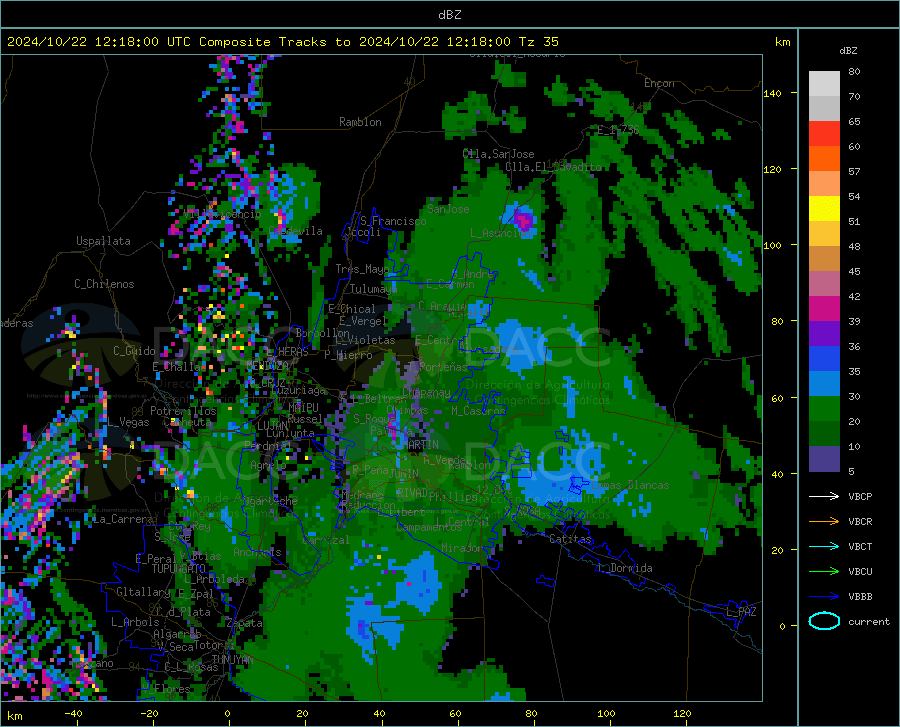This screenshot has height=727, width=900.
Task: Select the red 60 dBZ color swatch
Action: pos(824,134)
